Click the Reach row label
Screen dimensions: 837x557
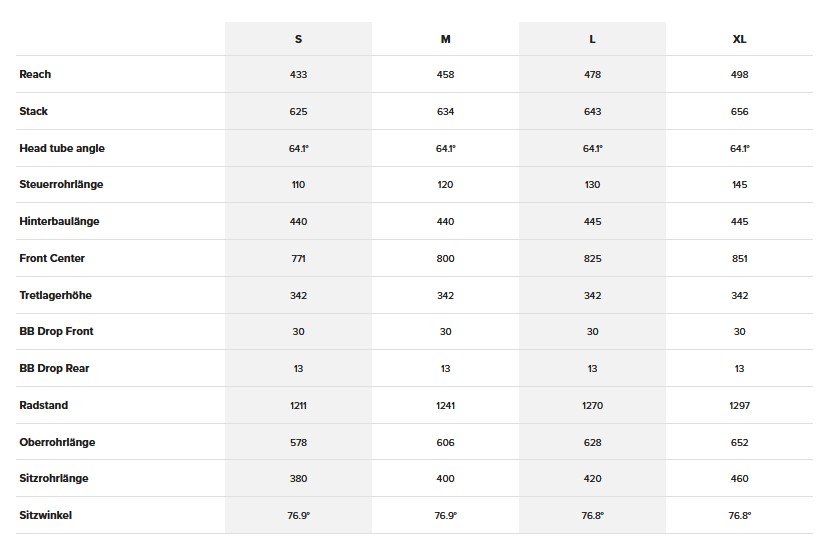[x=35, y=74]
